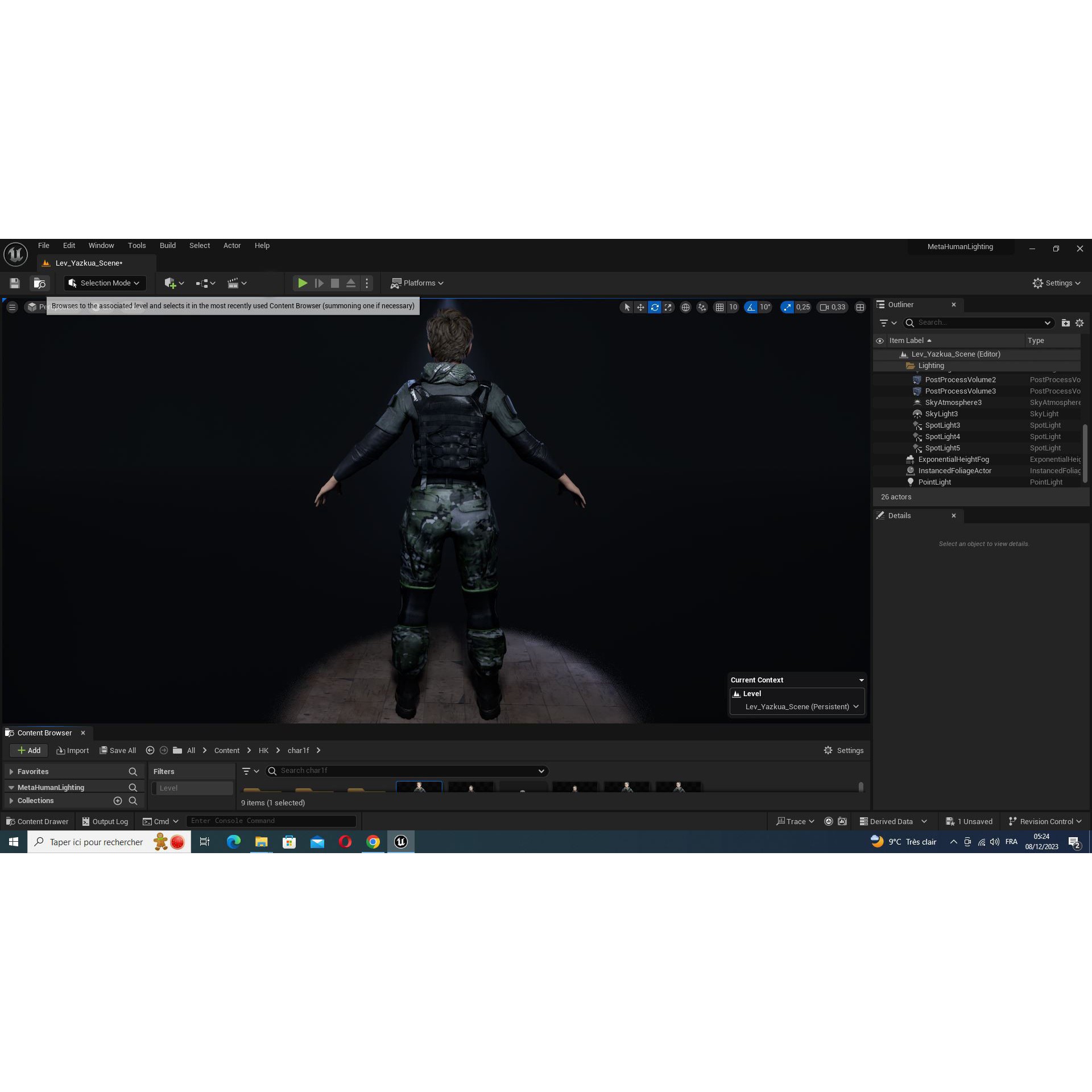Sort Outliner by Item Label column
Image resolution: width=1092 pixels, height=1092 pixels.
tap(955, 341)
